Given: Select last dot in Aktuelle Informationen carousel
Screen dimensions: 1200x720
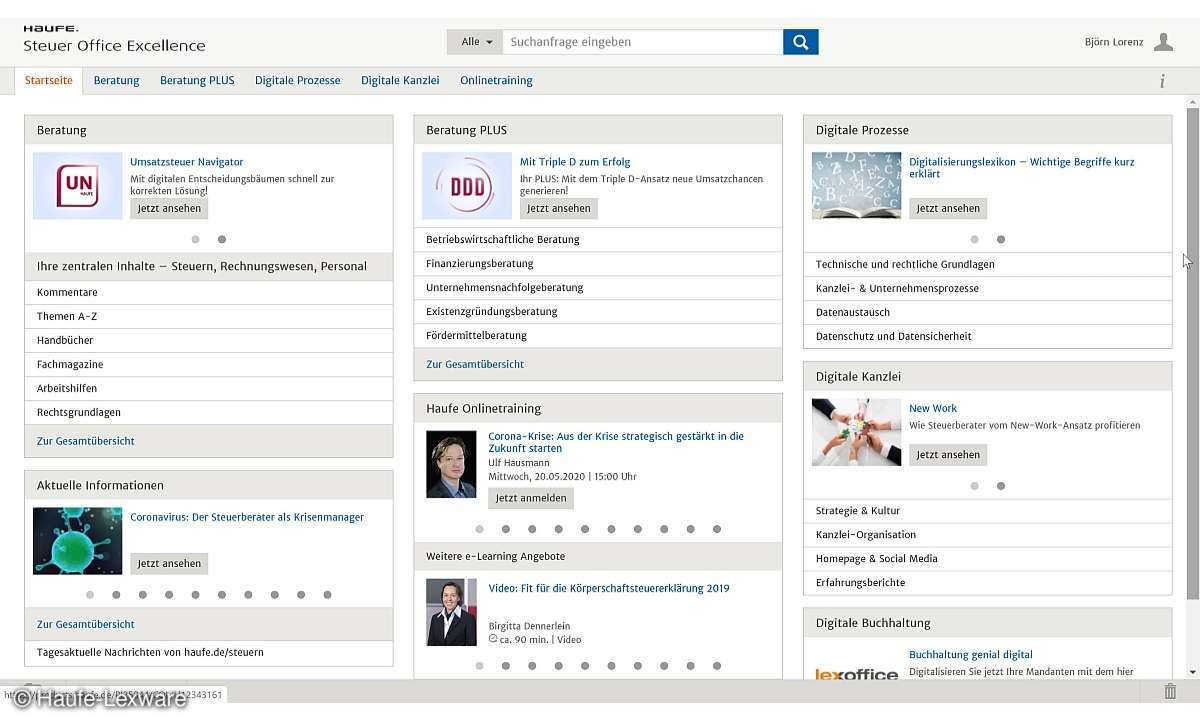Looking at the screenshot, I should coord(327,595).
